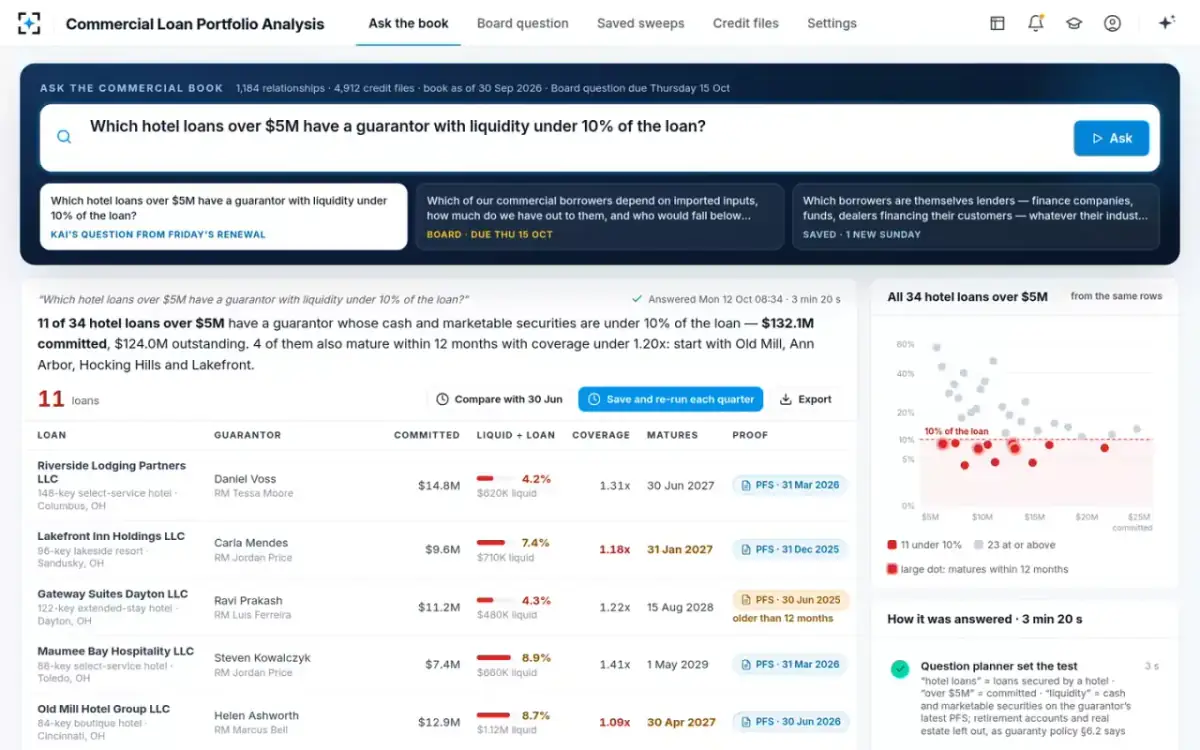1200x750 pixels.
Task: Click guarantor Steven Kowalczyk
Action: coord(262,658)
